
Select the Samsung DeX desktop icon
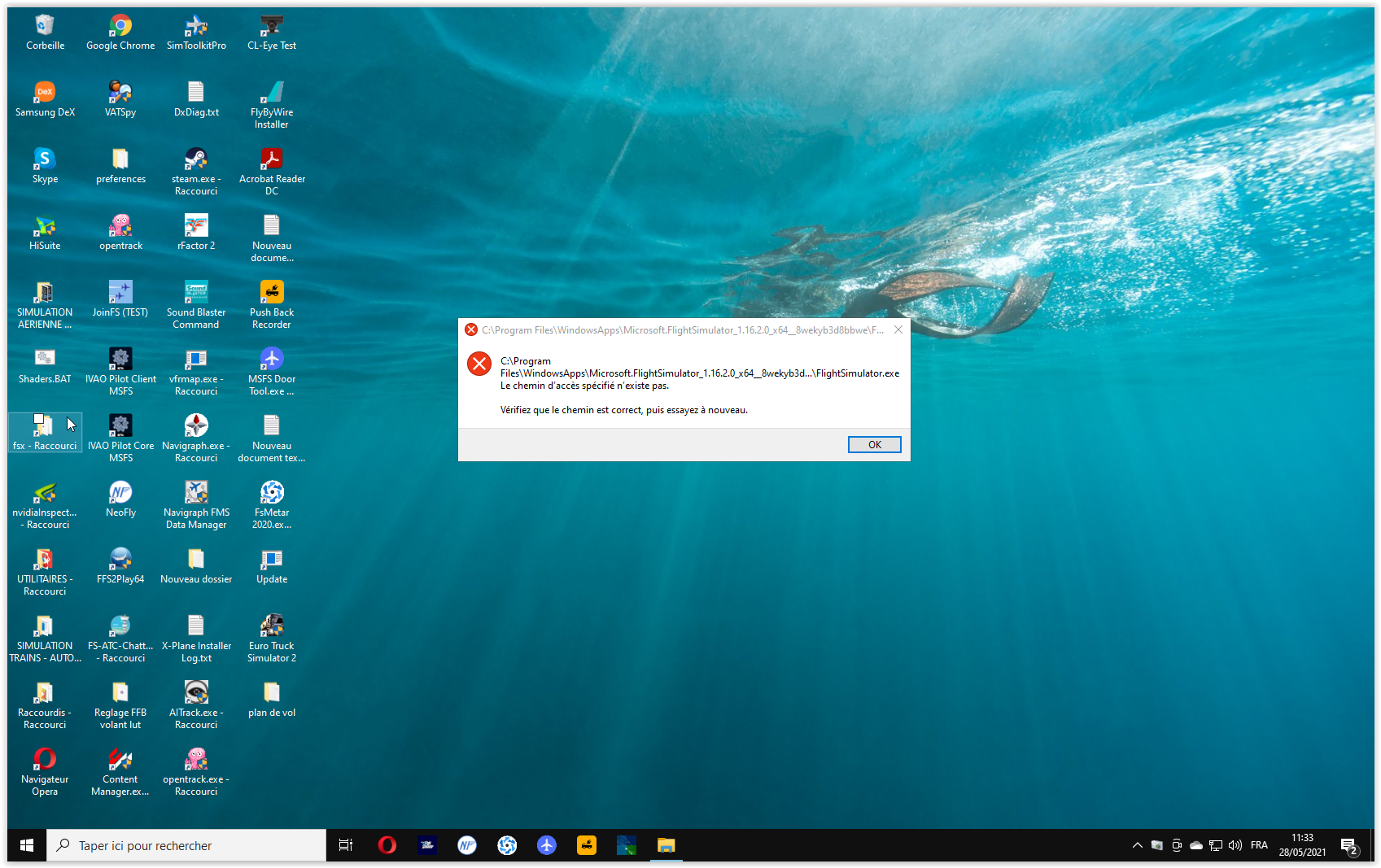tap(45, 99)
